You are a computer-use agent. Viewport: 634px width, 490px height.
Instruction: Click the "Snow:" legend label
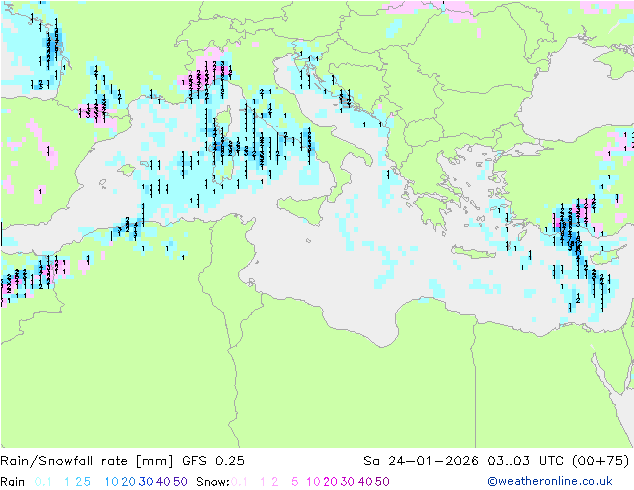click(213, 482)
